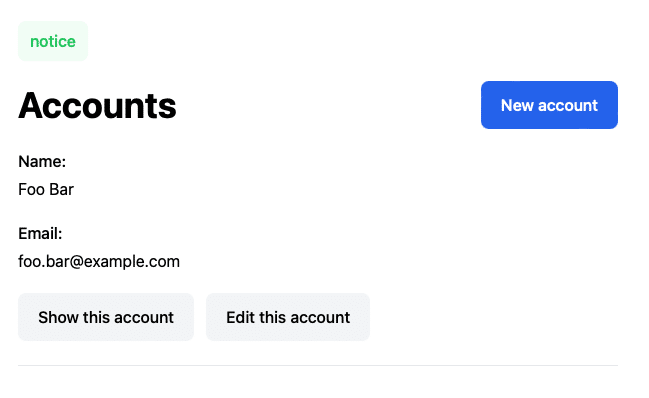Click the word New on the blue button
Screen dimensions: 649x398
click(517, 105)
